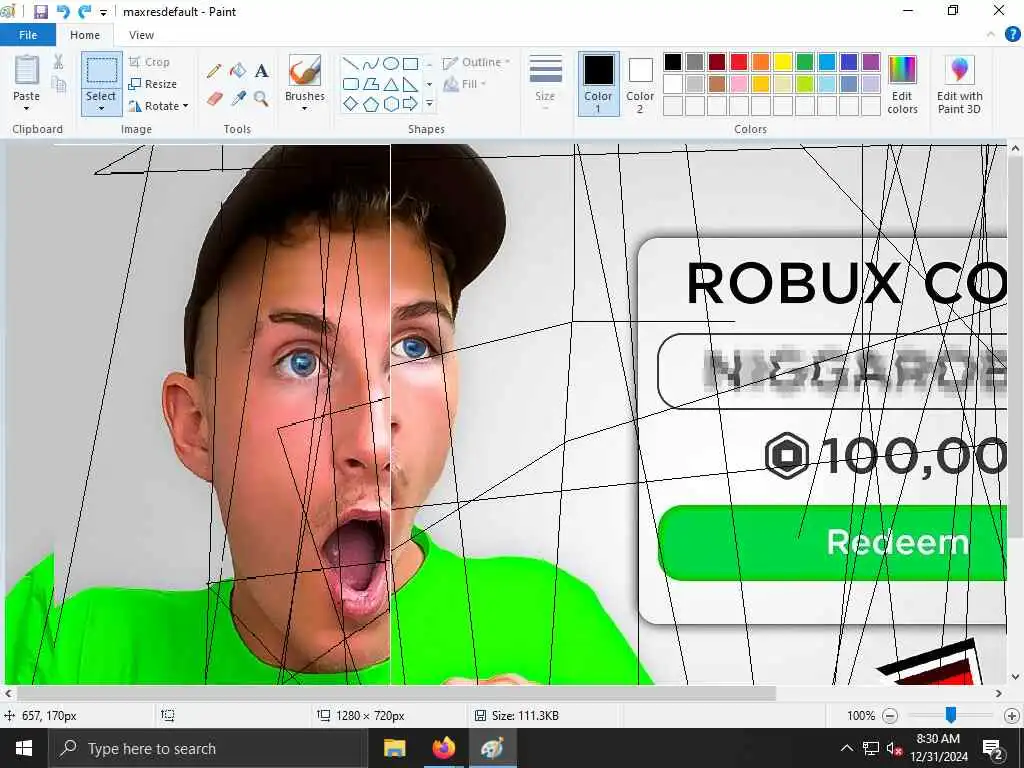Screen dimensions: 1024x768
Task: Click the vertical scrollbar down arrow
Action: [1015, 677]
